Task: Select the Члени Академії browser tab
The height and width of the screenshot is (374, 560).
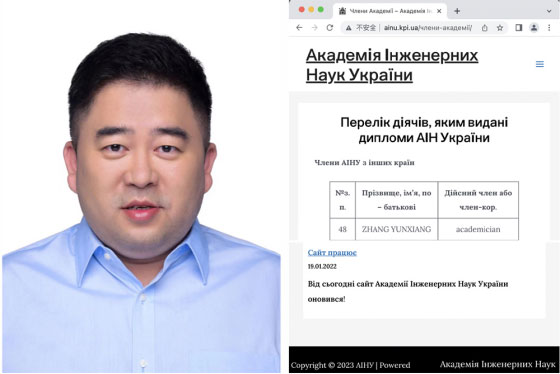Action: pos(390,11)
